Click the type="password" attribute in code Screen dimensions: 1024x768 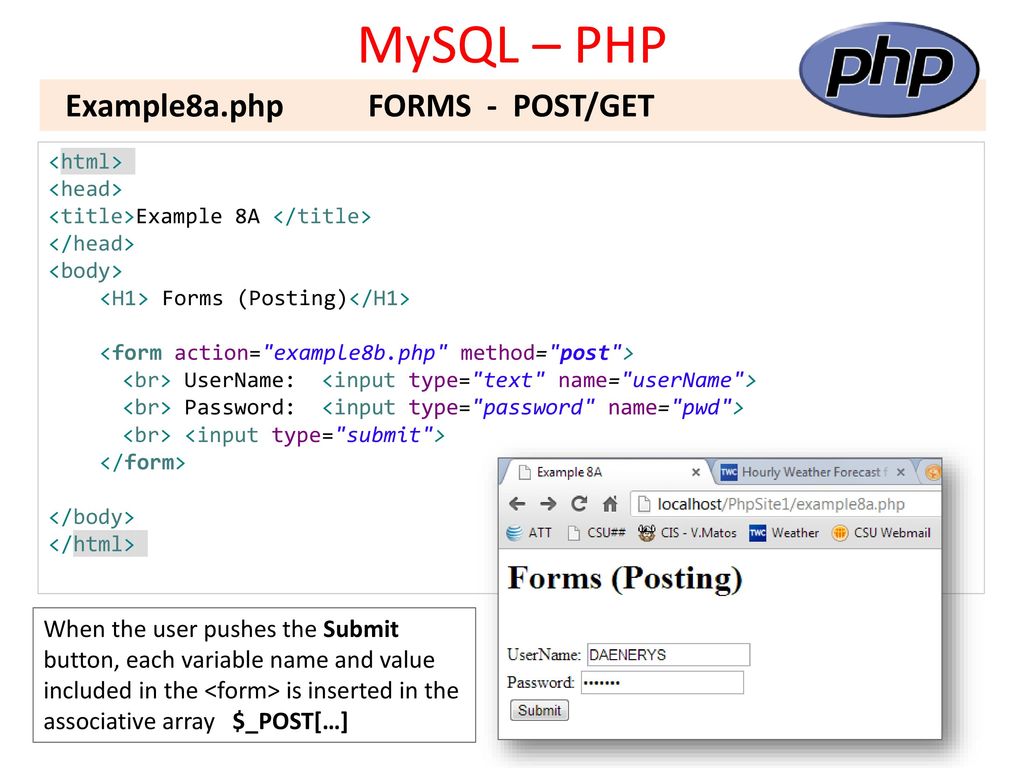pyautogui.click(x=502, y=408)
